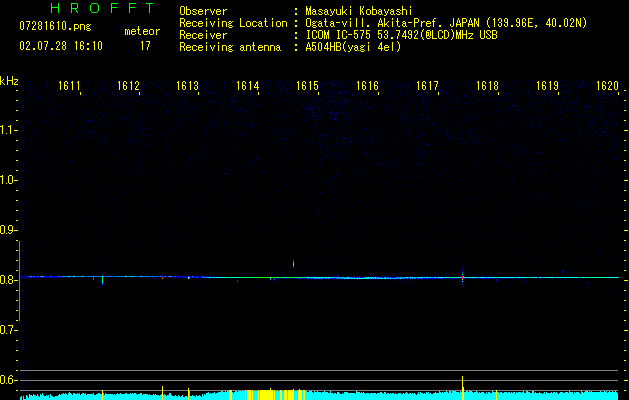Click the 0.9 frequency axis label

8,230
